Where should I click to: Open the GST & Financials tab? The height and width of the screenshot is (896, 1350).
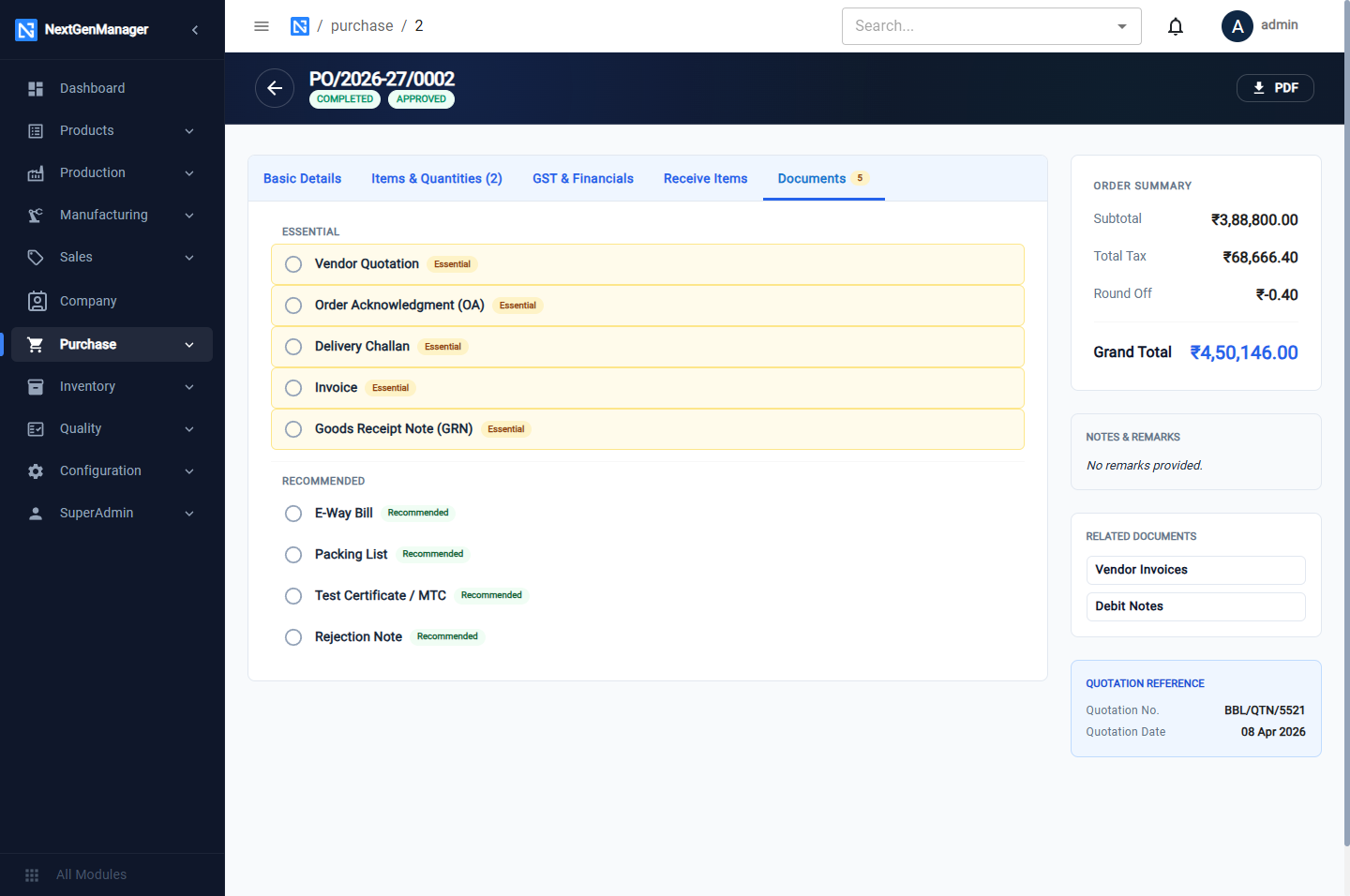(x=583, y=178)
